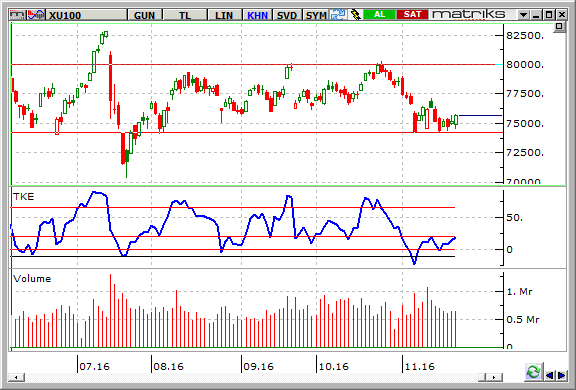Image resolution: width=576 pixels, height=390 pixels.
Task: Click the 80000. price axis label
Action: point(525,65)
